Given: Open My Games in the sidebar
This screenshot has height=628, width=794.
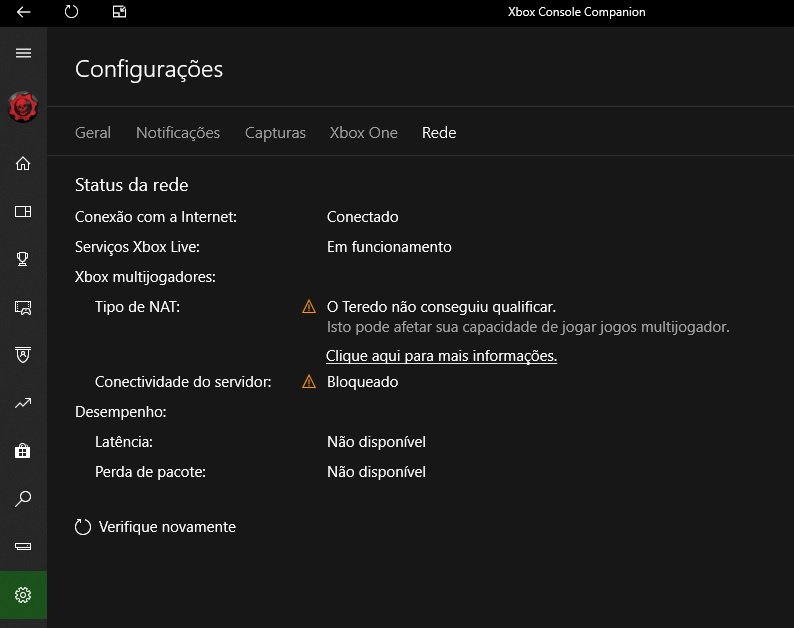Looking at the screenshot, I should 23,212.
